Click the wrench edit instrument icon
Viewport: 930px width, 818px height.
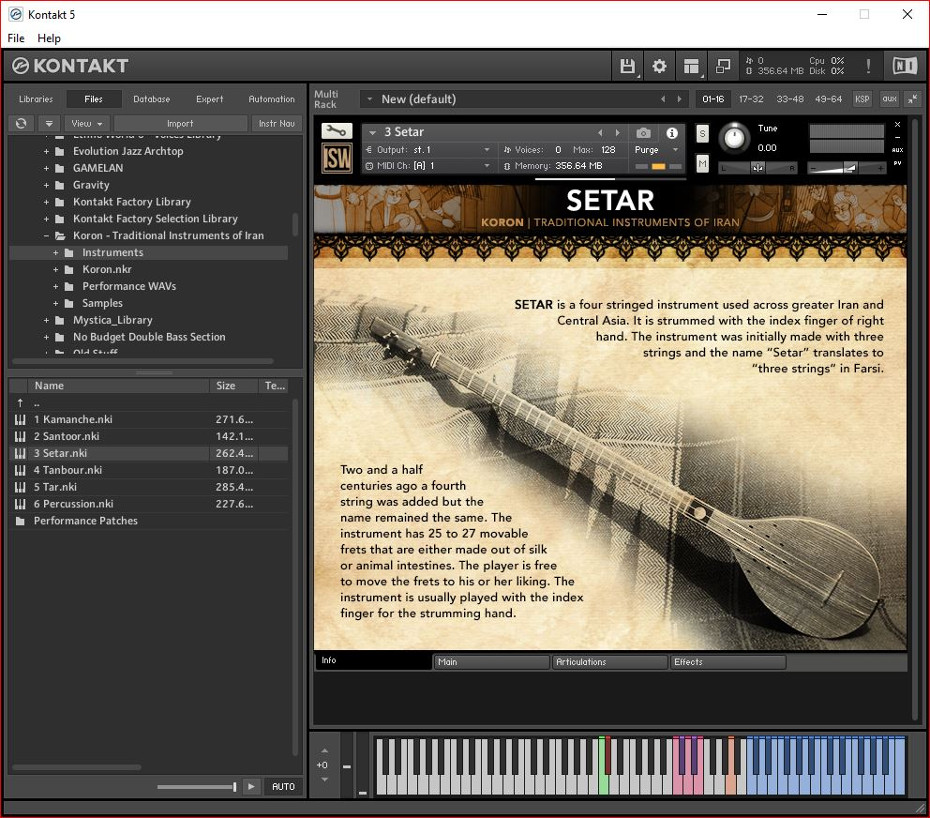tap(336, 131)
